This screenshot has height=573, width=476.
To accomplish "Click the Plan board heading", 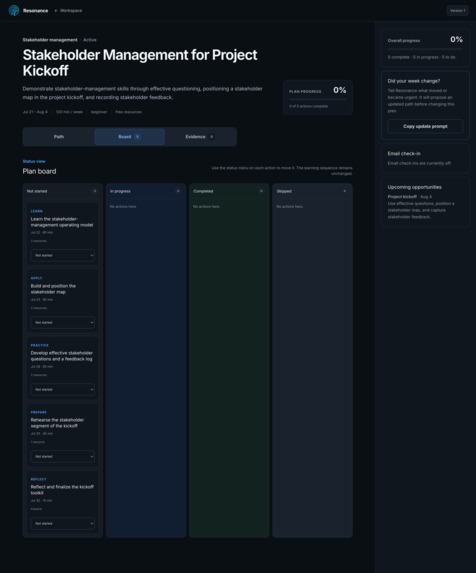I will [x=39, y=171].
